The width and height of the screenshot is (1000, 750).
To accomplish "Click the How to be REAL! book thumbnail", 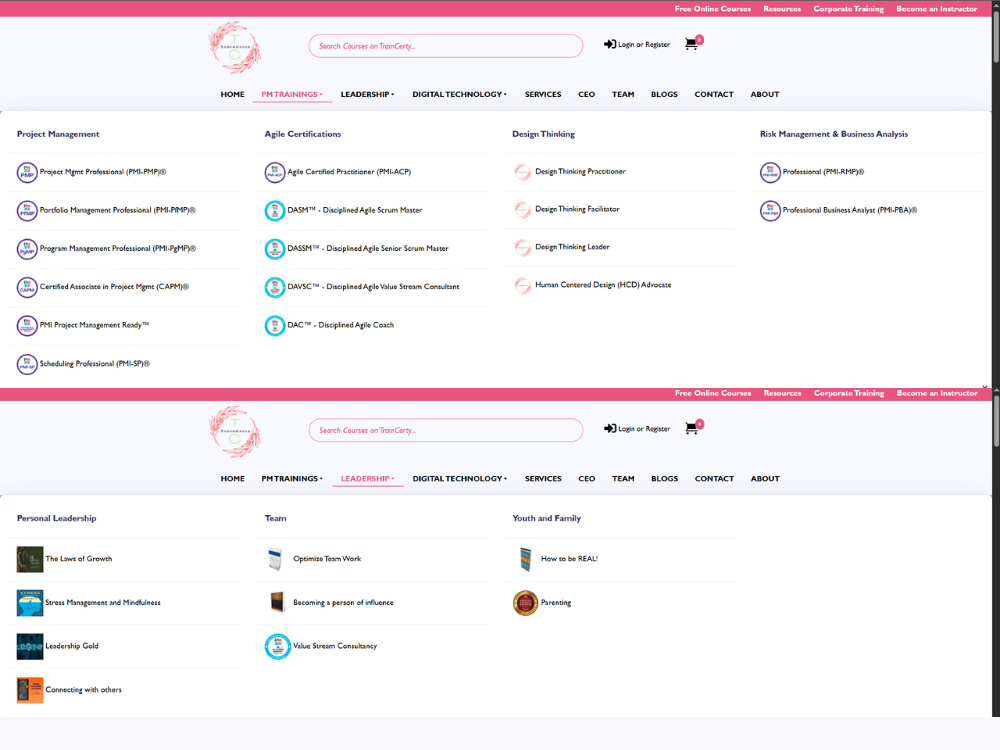I will click(x=526, y=559).
